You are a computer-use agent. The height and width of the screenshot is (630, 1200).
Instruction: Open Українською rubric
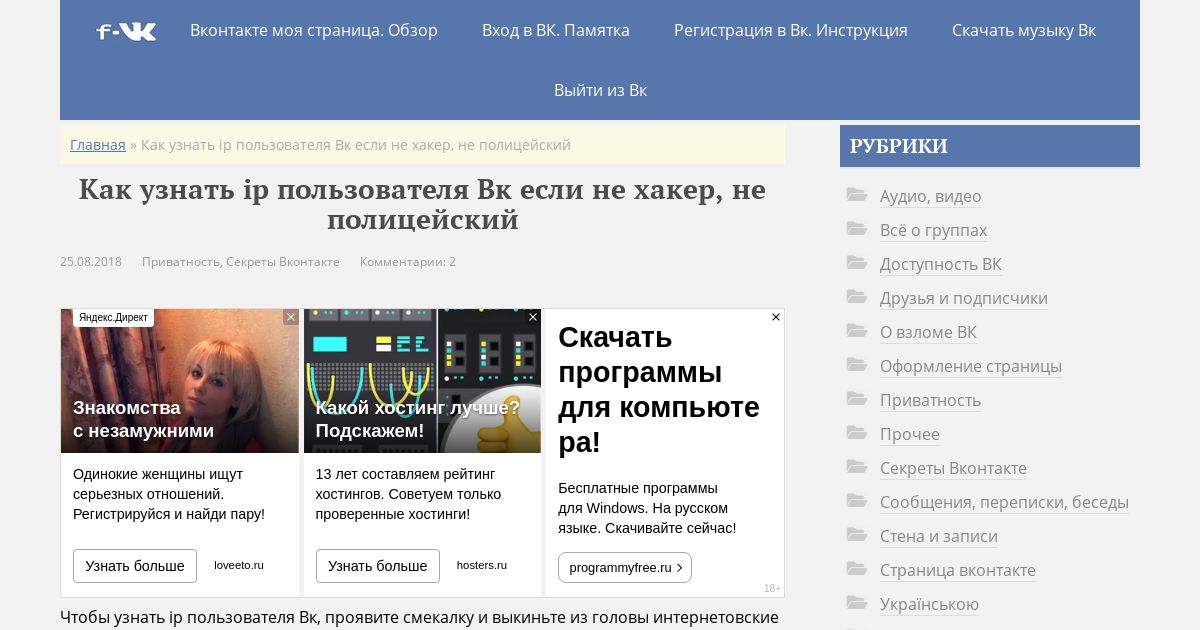click(x=929, y=605)
